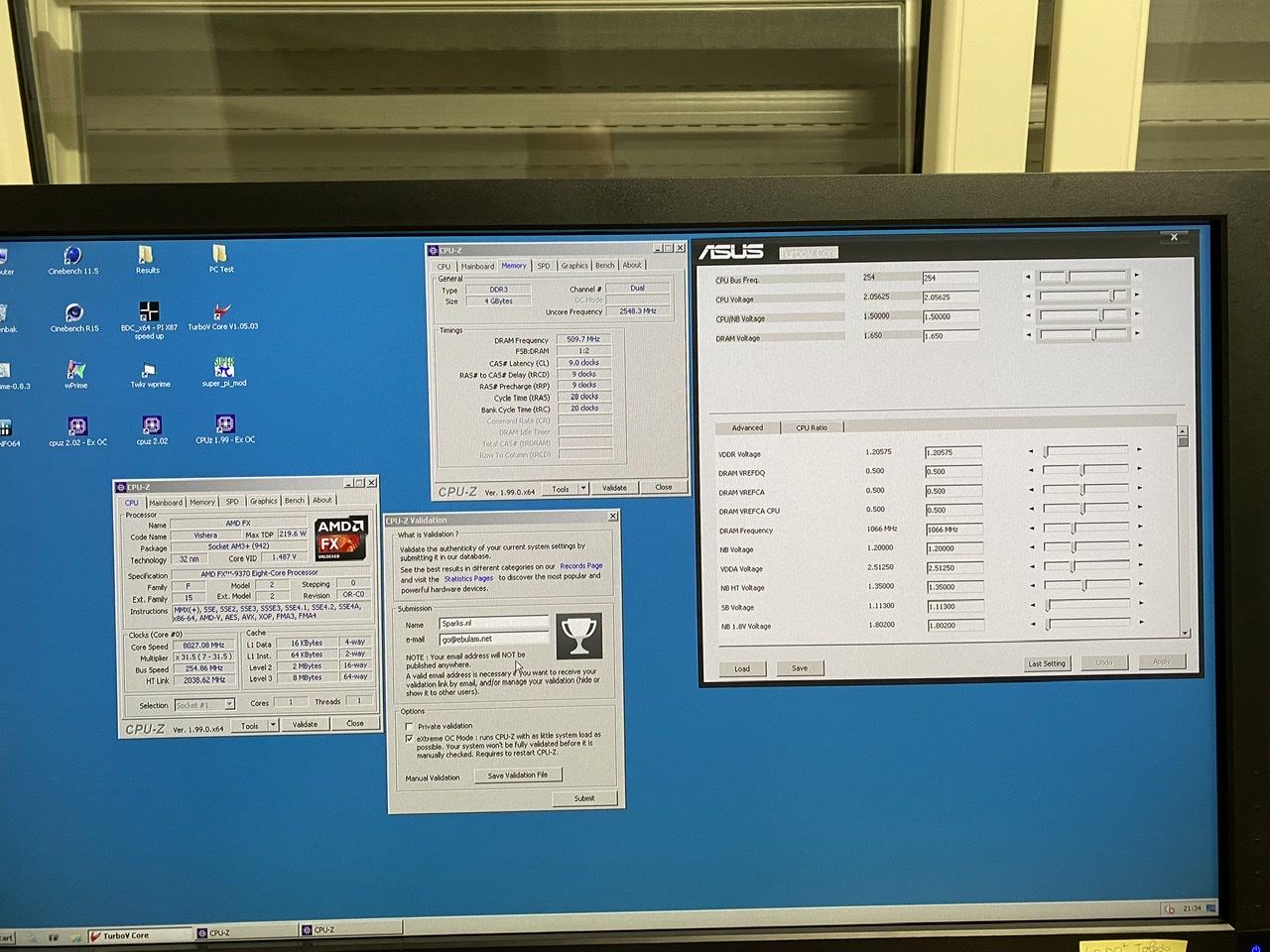1270x952 pixels.
Task: Click the DRAM VREFDQ slider track
Action: (1084, 470)
